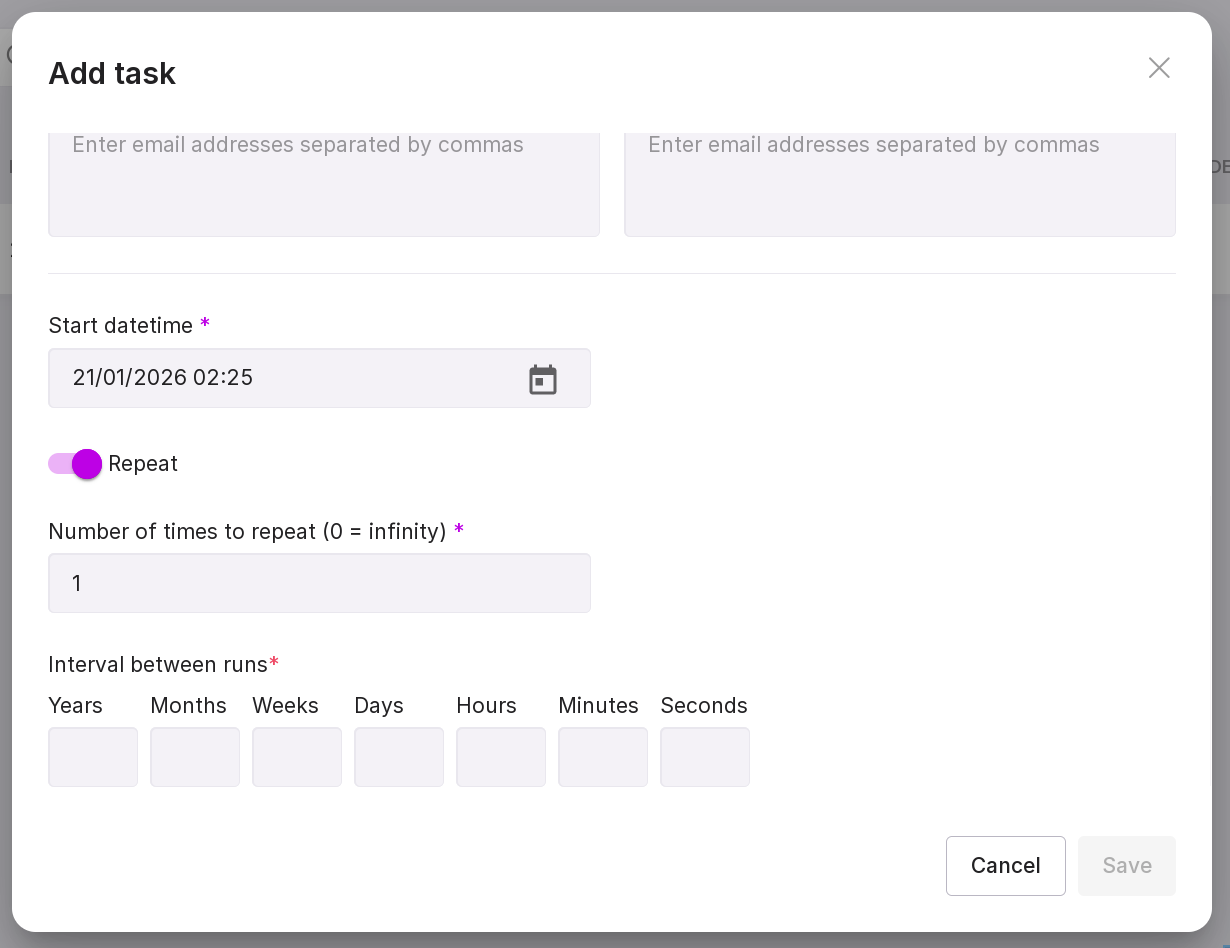Click the Interval between runs label
Screen dimensions: 1230x948
tap(158, 665)
